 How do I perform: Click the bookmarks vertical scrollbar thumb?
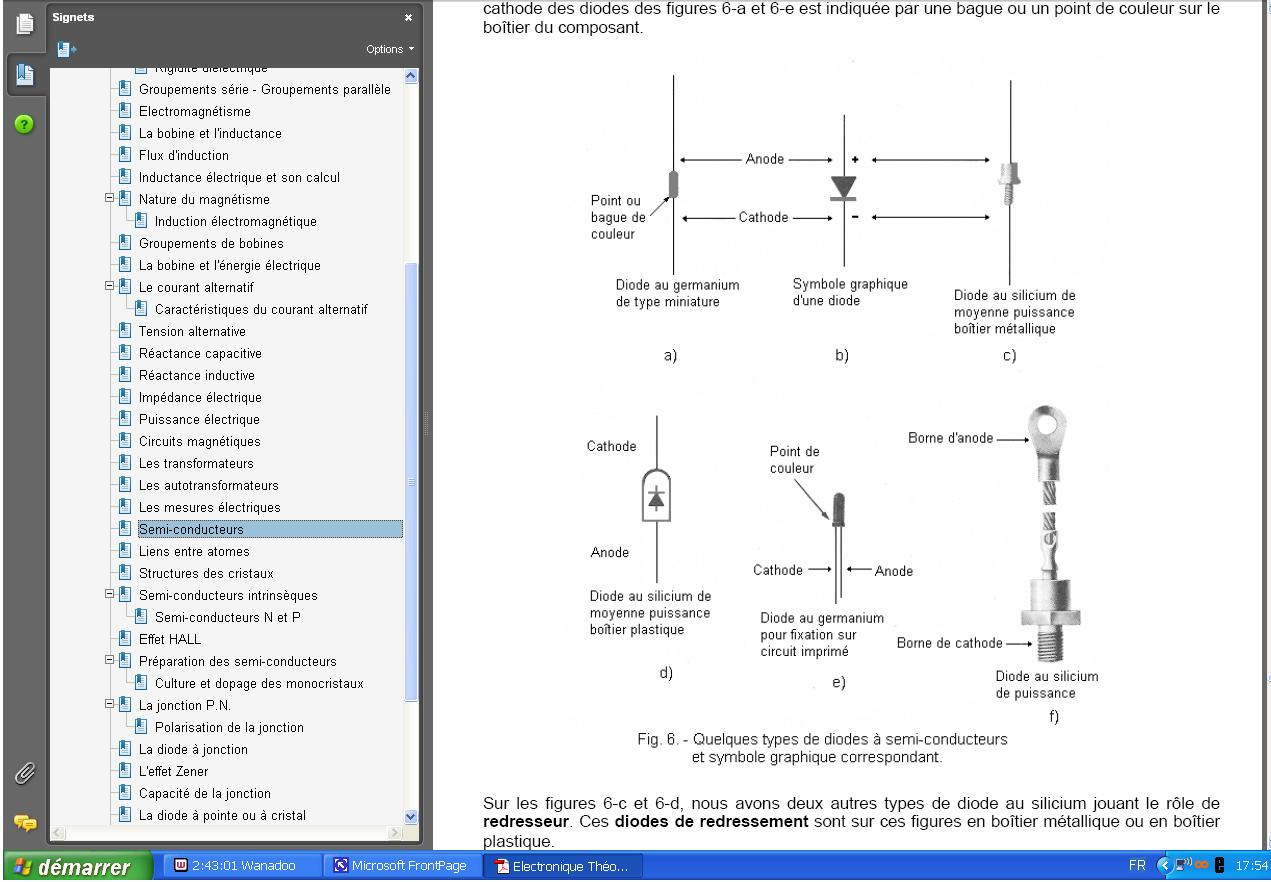coord(410,481)
